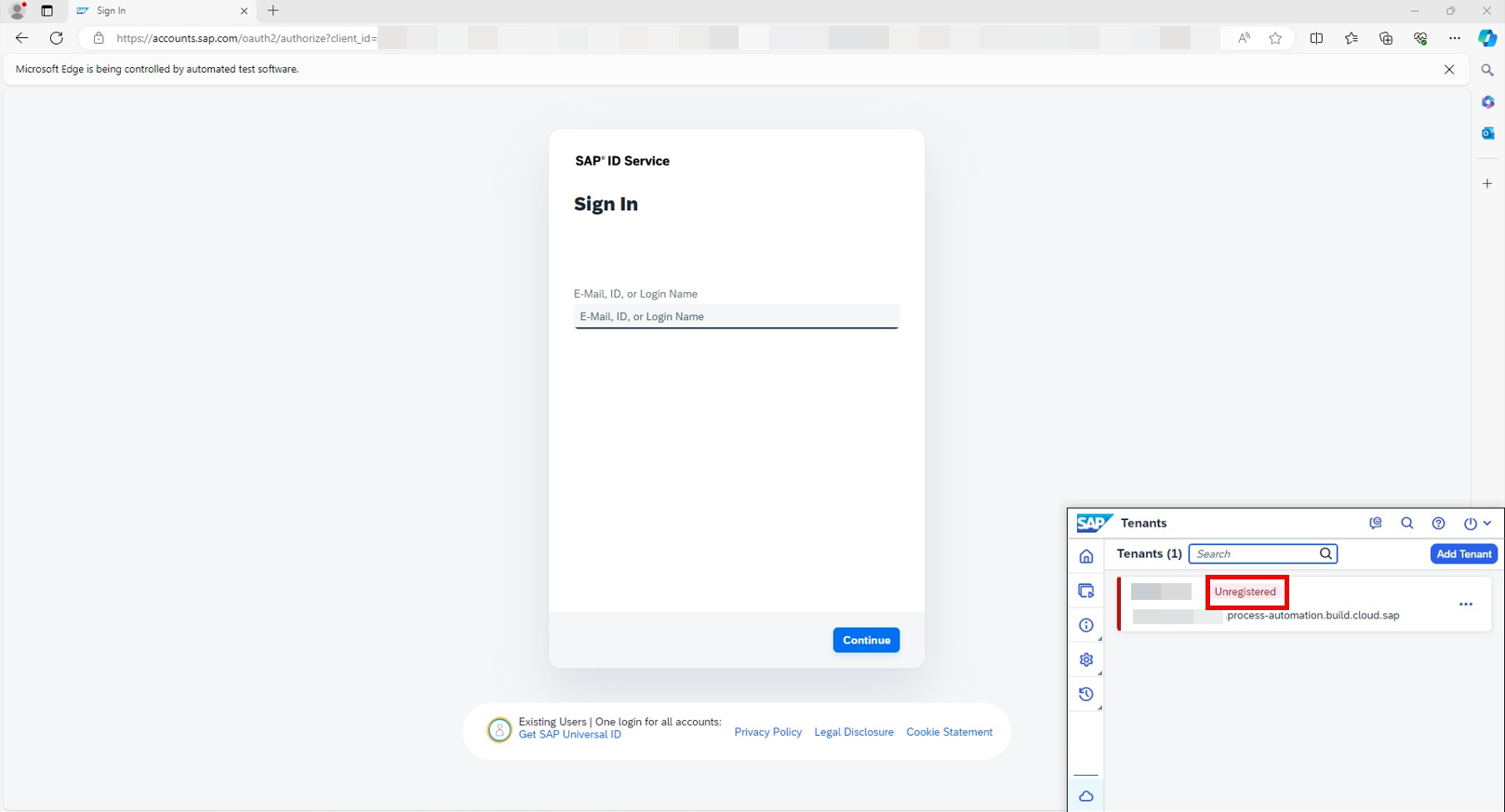Screen dimensions: 1505x812
Task: Select the Sign In browser tab
Action: (163, 11)
